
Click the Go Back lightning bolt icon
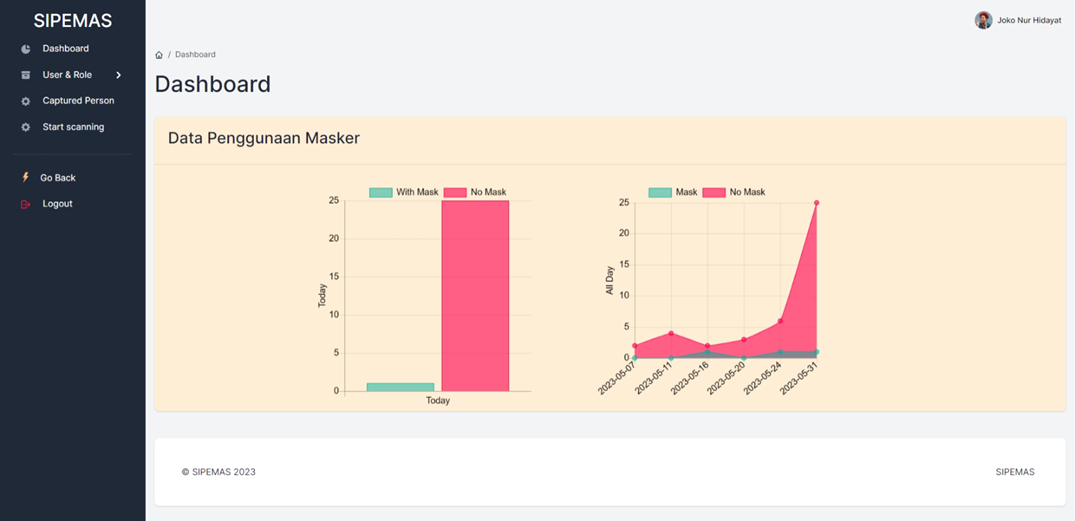tap(26, 177)
